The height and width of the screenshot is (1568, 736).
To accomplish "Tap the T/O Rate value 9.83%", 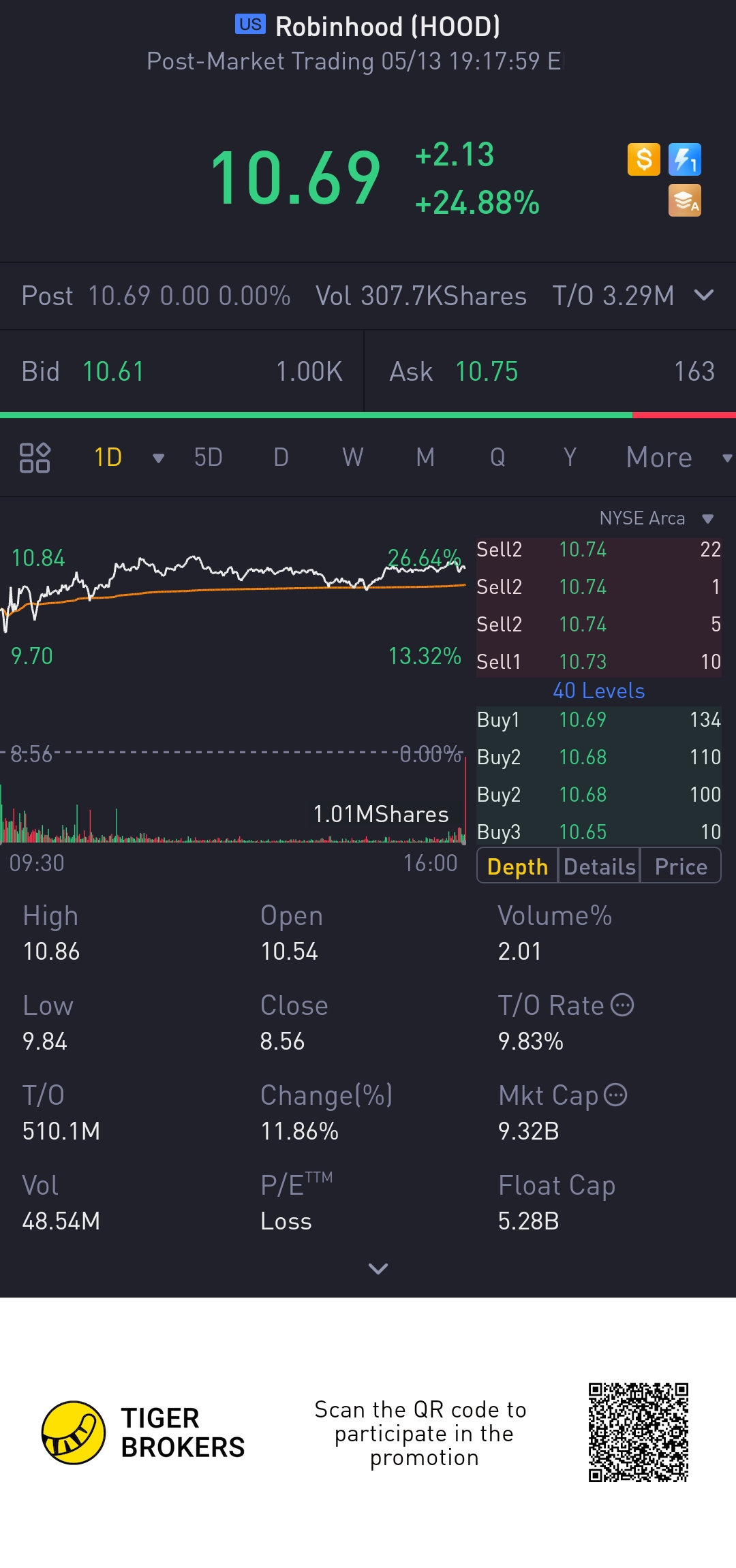I will [x=530, y=1041].
